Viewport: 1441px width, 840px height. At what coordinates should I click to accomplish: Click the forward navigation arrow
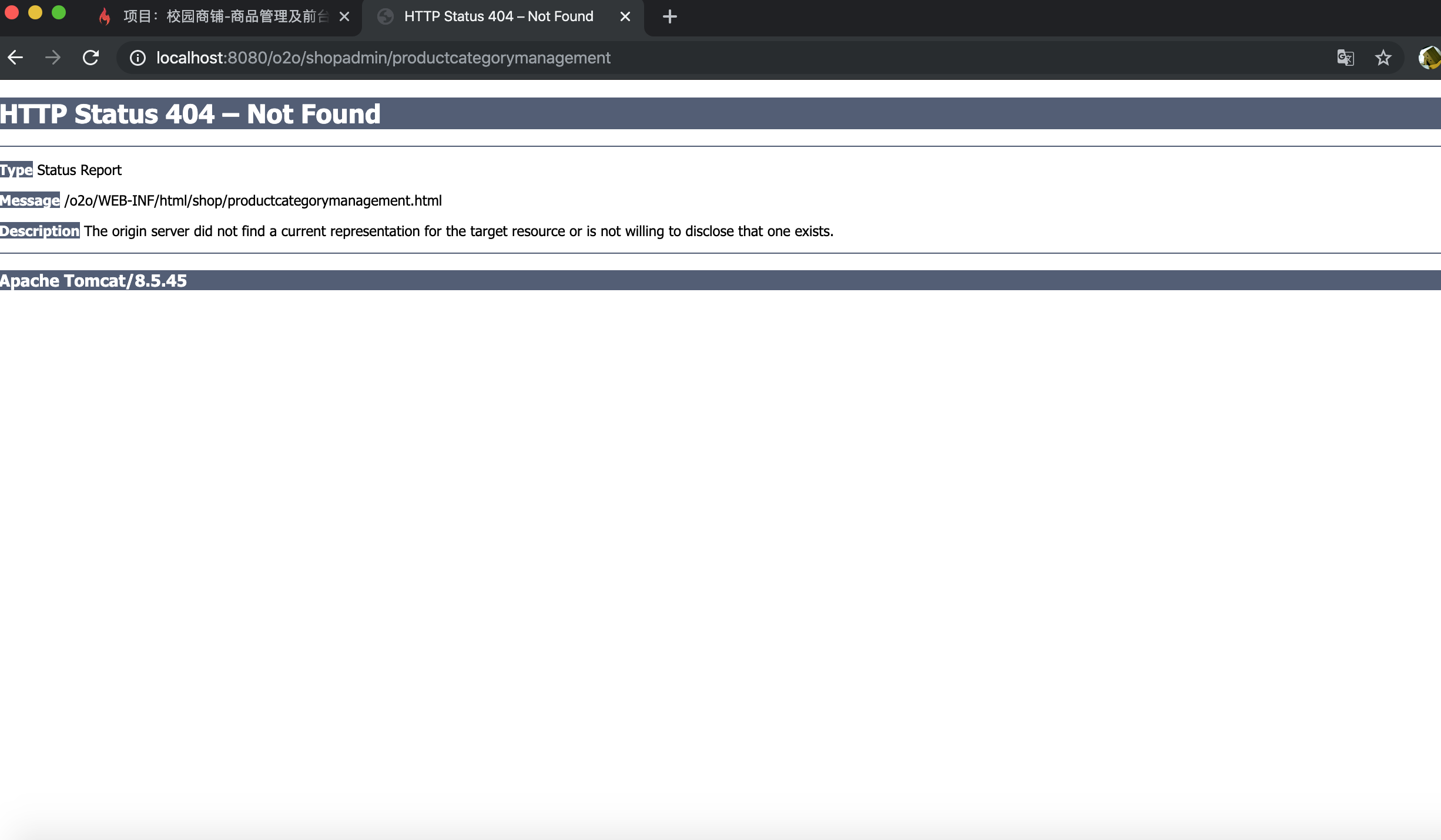pos(53,58)
